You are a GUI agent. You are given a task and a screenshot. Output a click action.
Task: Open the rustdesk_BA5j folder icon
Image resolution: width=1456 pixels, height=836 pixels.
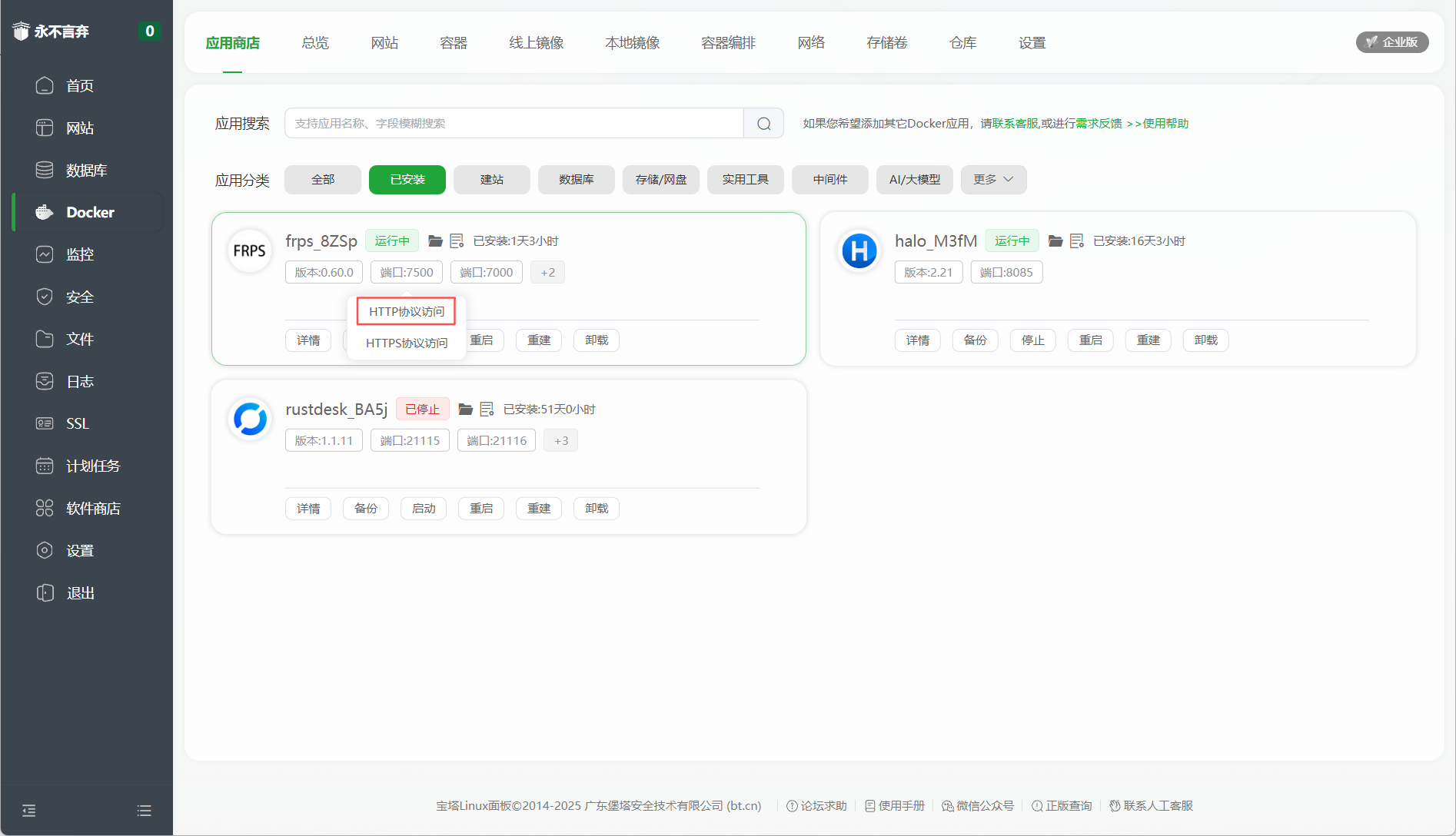coord(465,410)
